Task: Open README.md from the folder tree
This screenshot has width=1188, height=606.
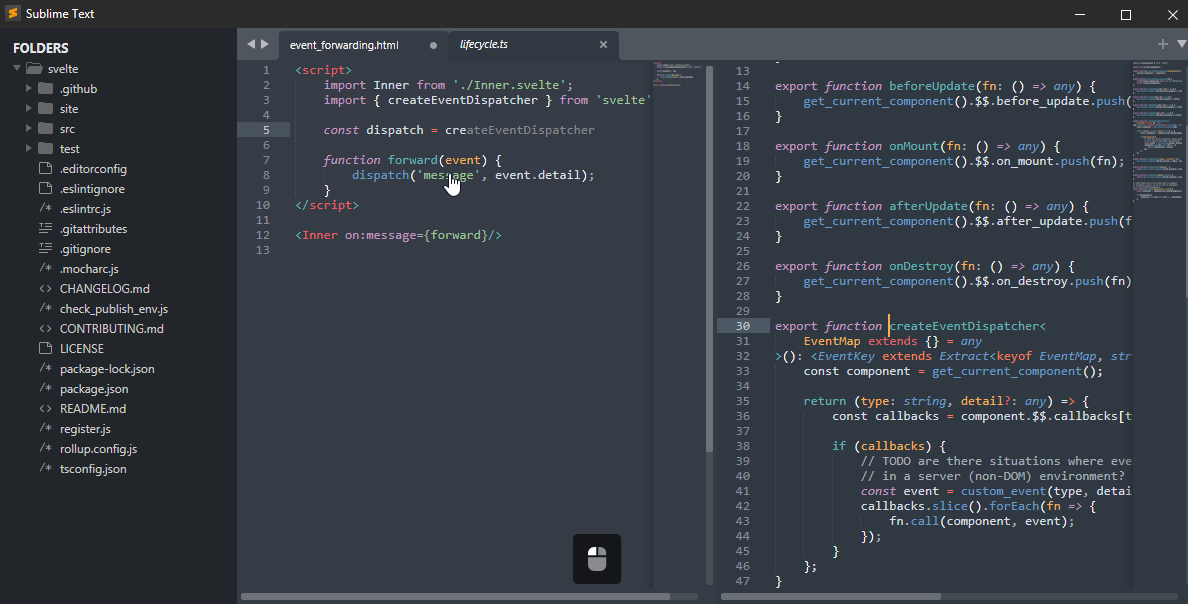Action: [x=93, y=408]
